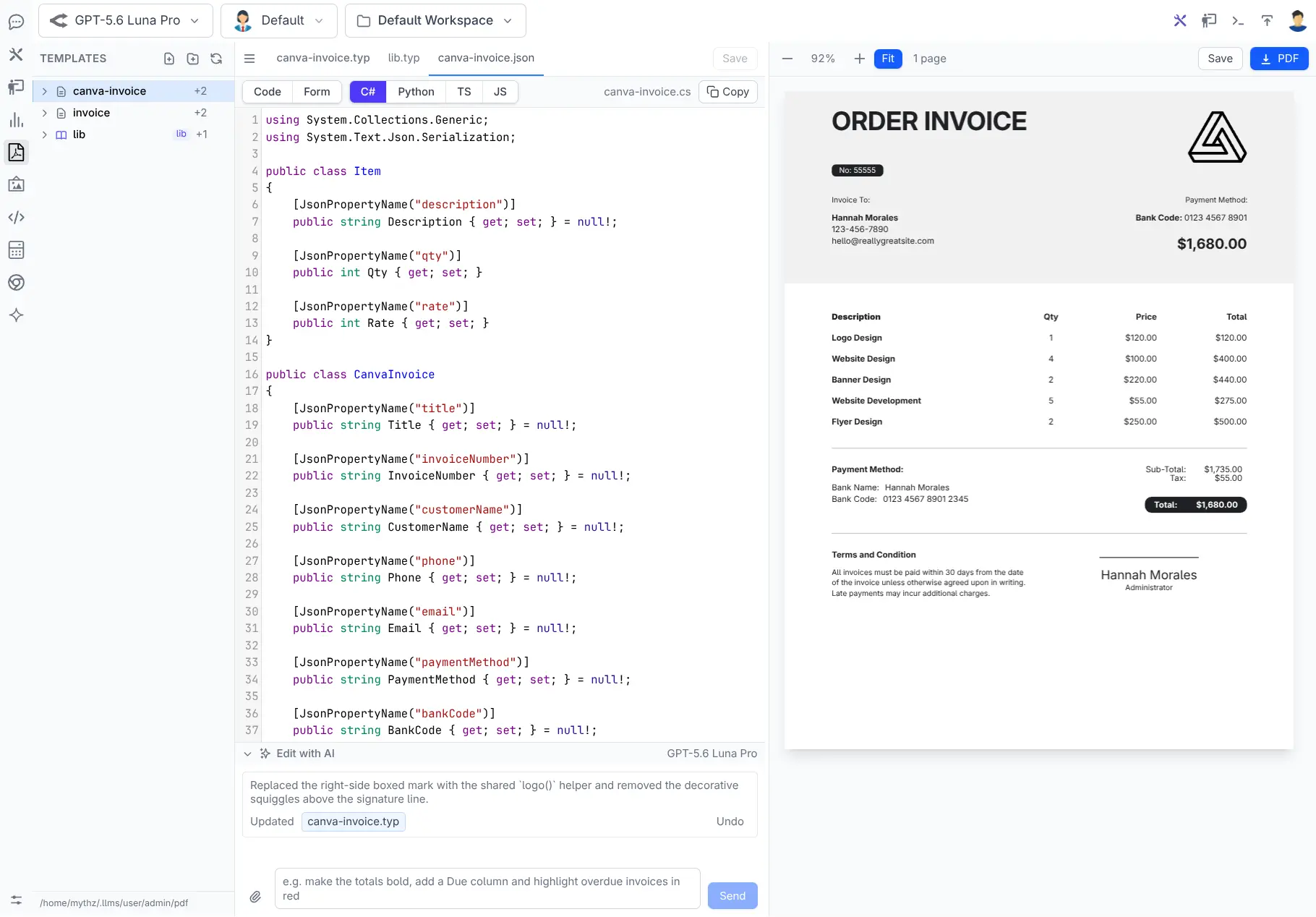Copy the generated C# code

point(728,92)
